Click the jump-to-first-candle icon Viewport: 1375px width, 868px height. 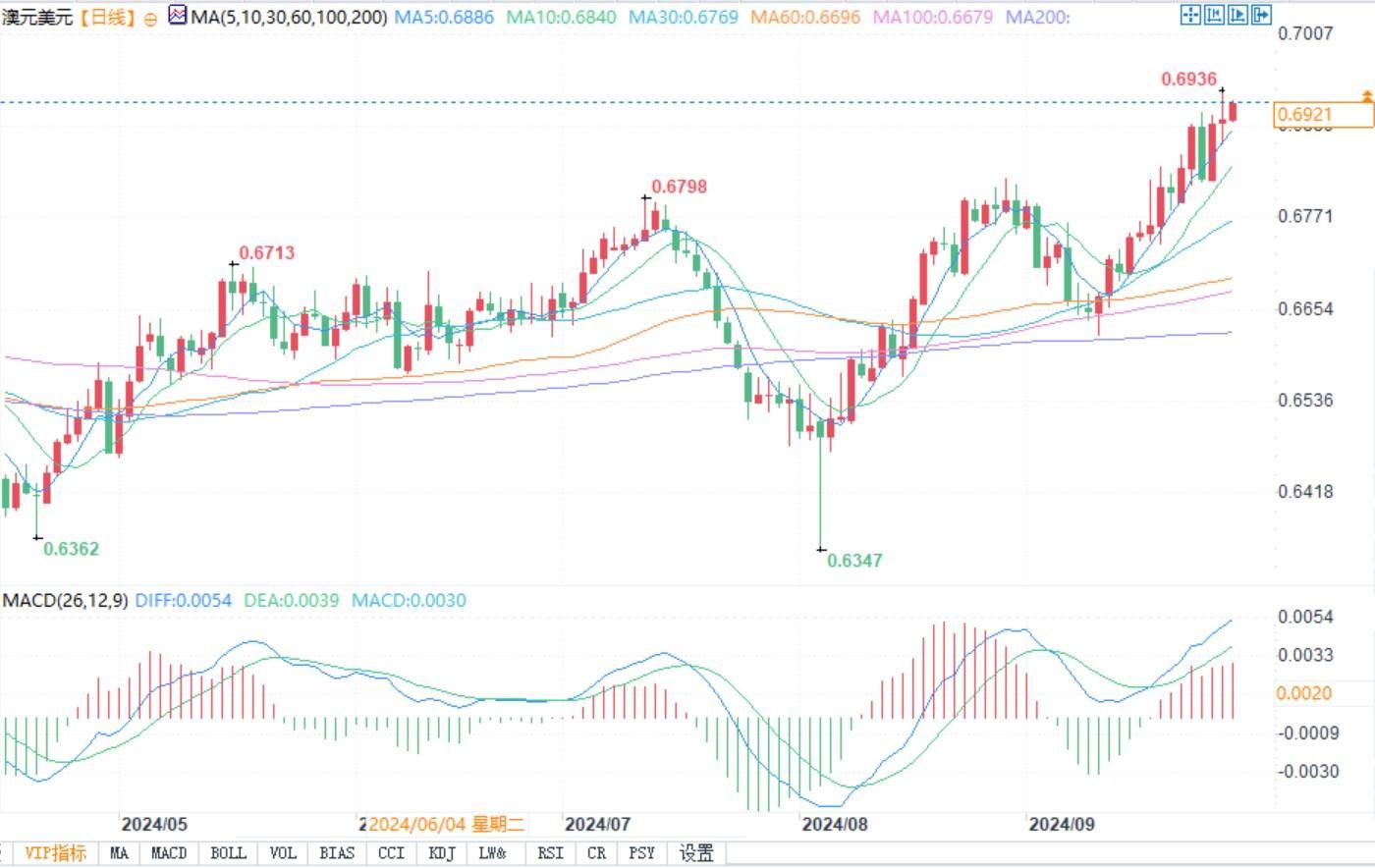pos(1214,15)
